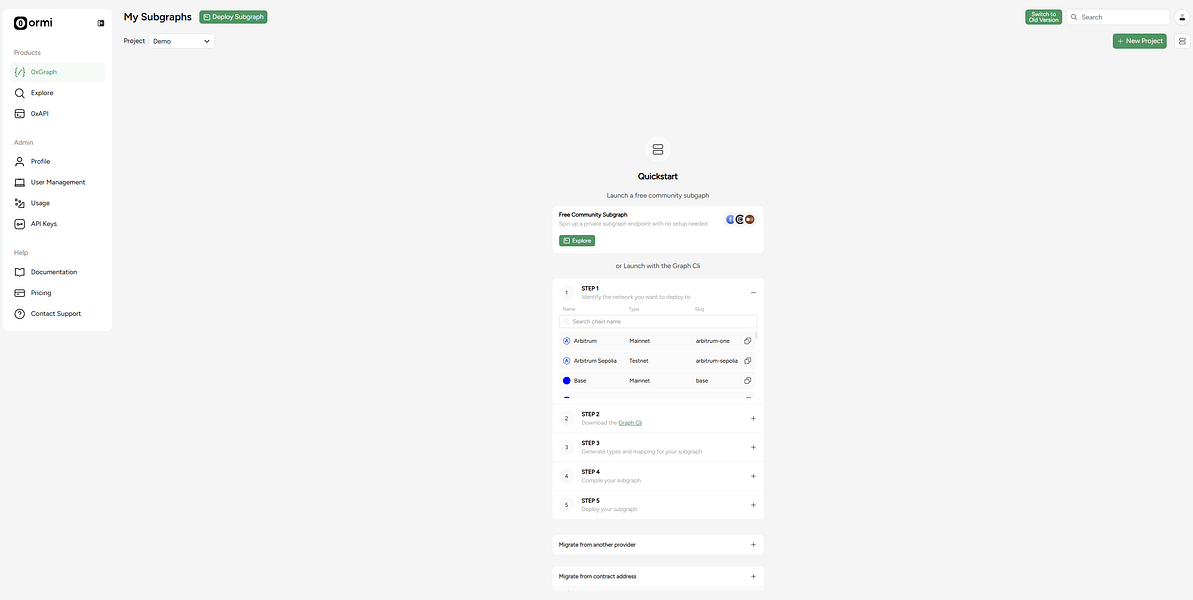This screenshot has height=600, width=1193.
Task: Expand STEP 3 generate types
Action: click(x=753, y=447)
